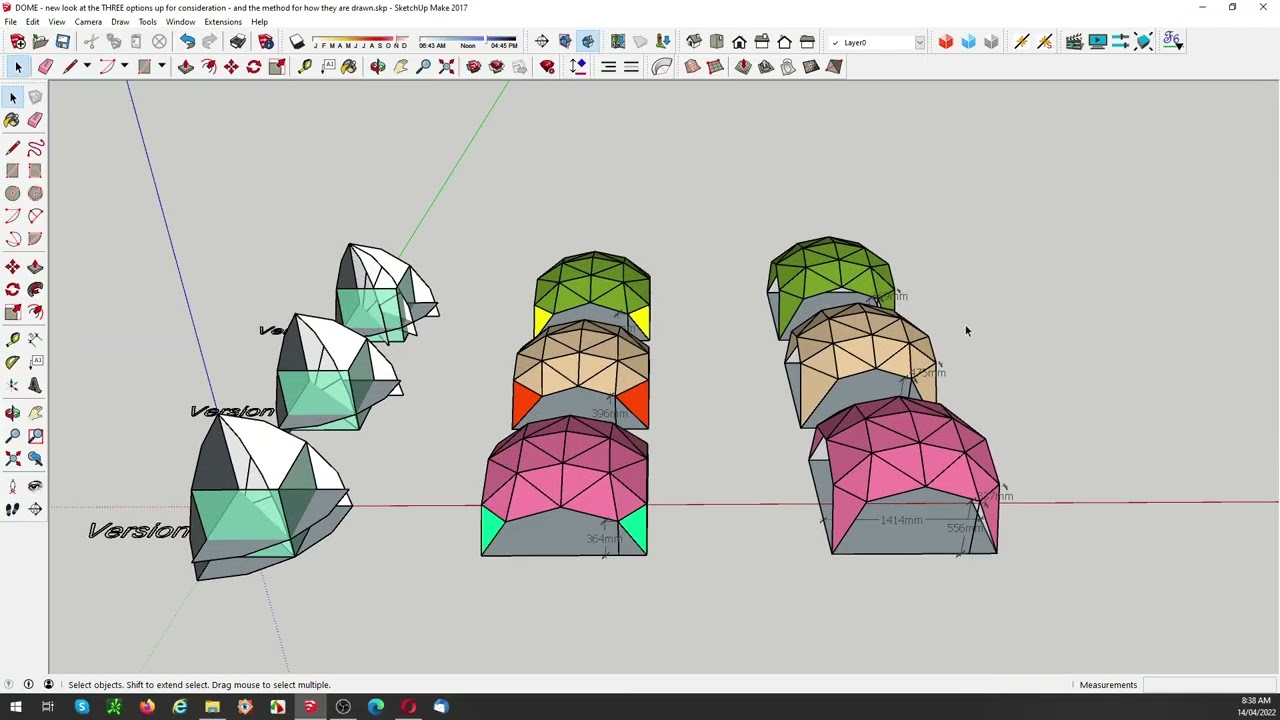Screen dimensions: 1280x720
Task: Open the Edit menu
Action: coord(33,22)
